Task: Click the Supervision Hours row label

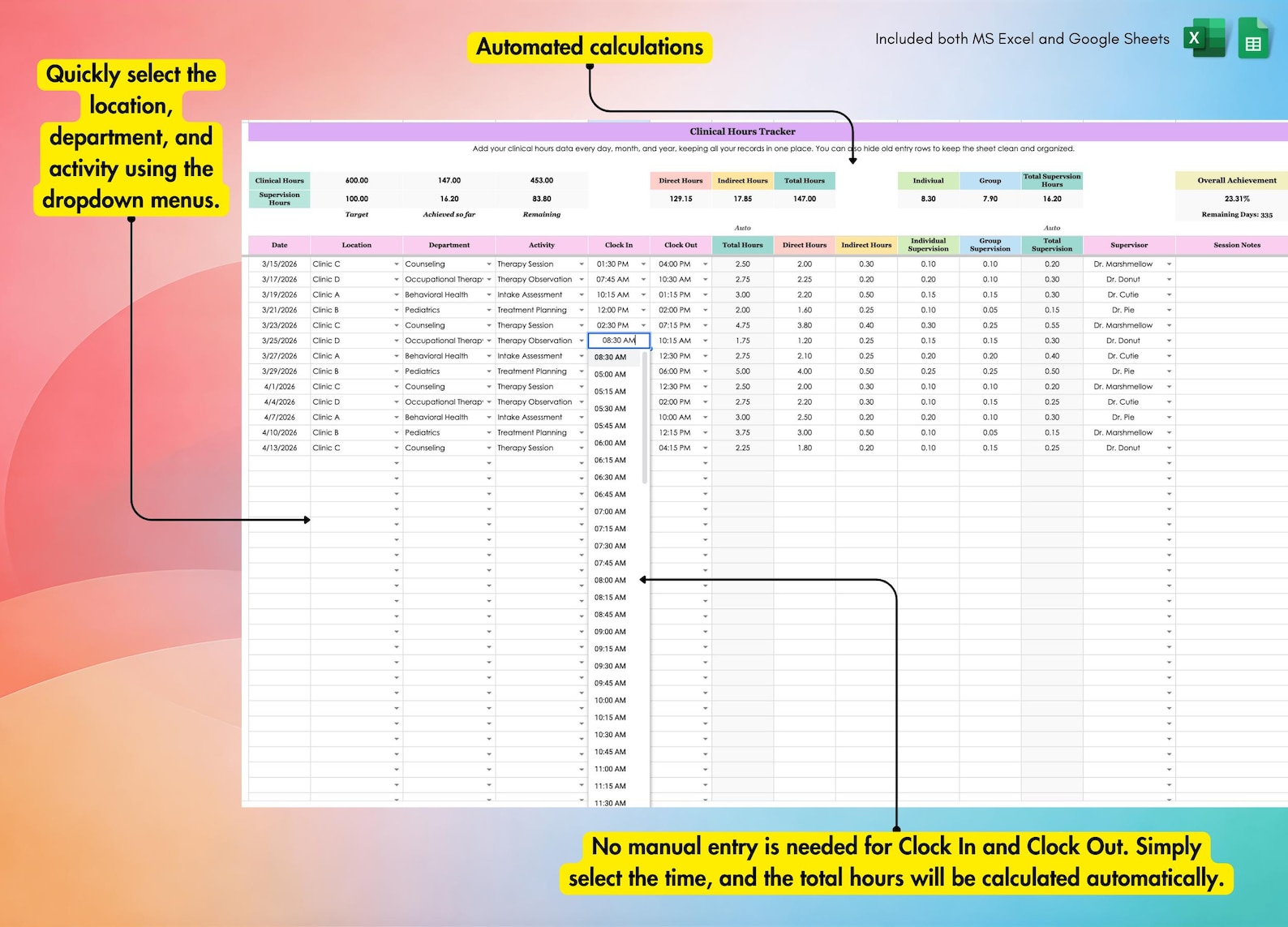Action: [x=280, y=199]
